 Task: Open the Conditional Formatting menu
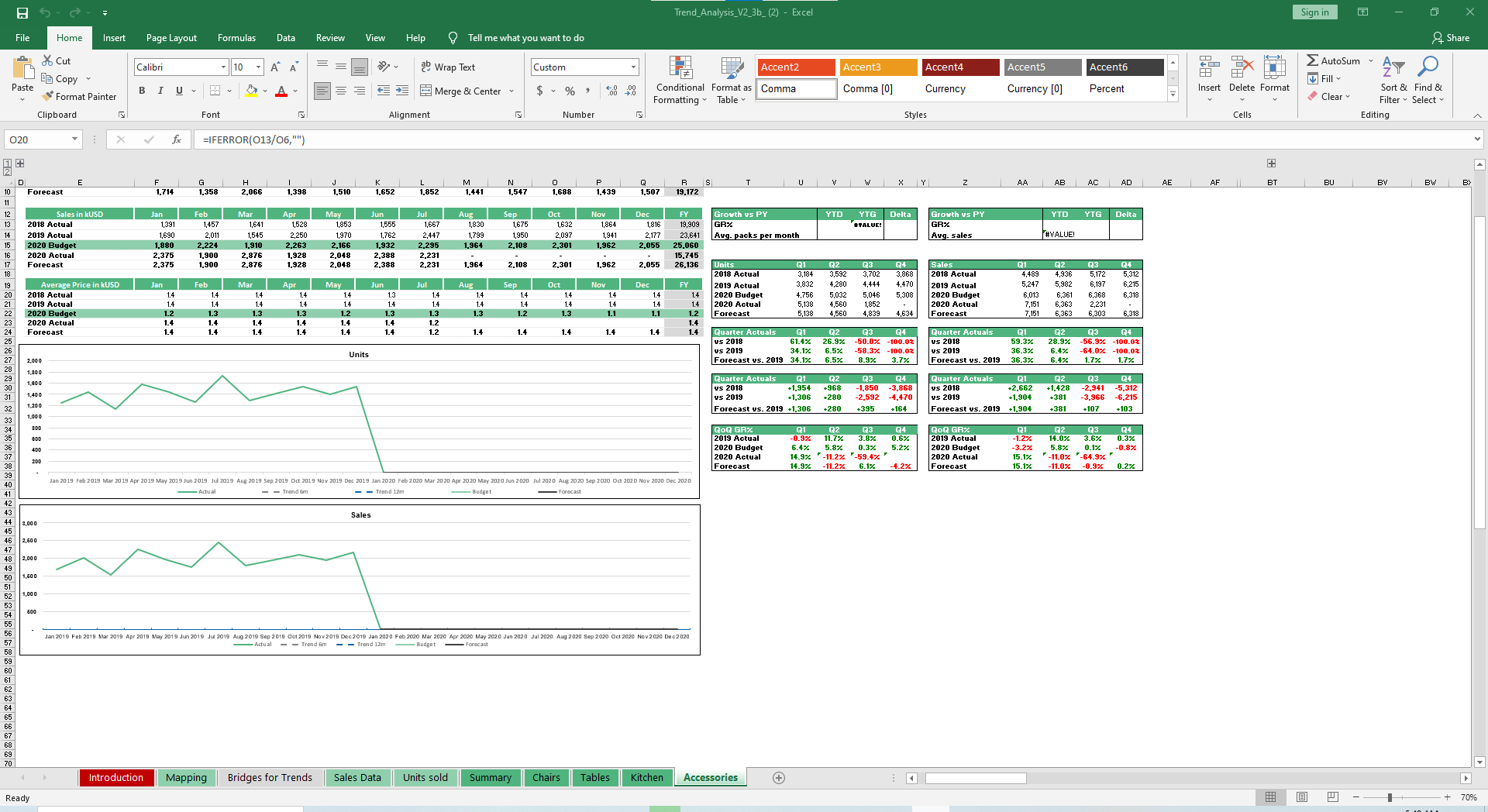point(680,81)
